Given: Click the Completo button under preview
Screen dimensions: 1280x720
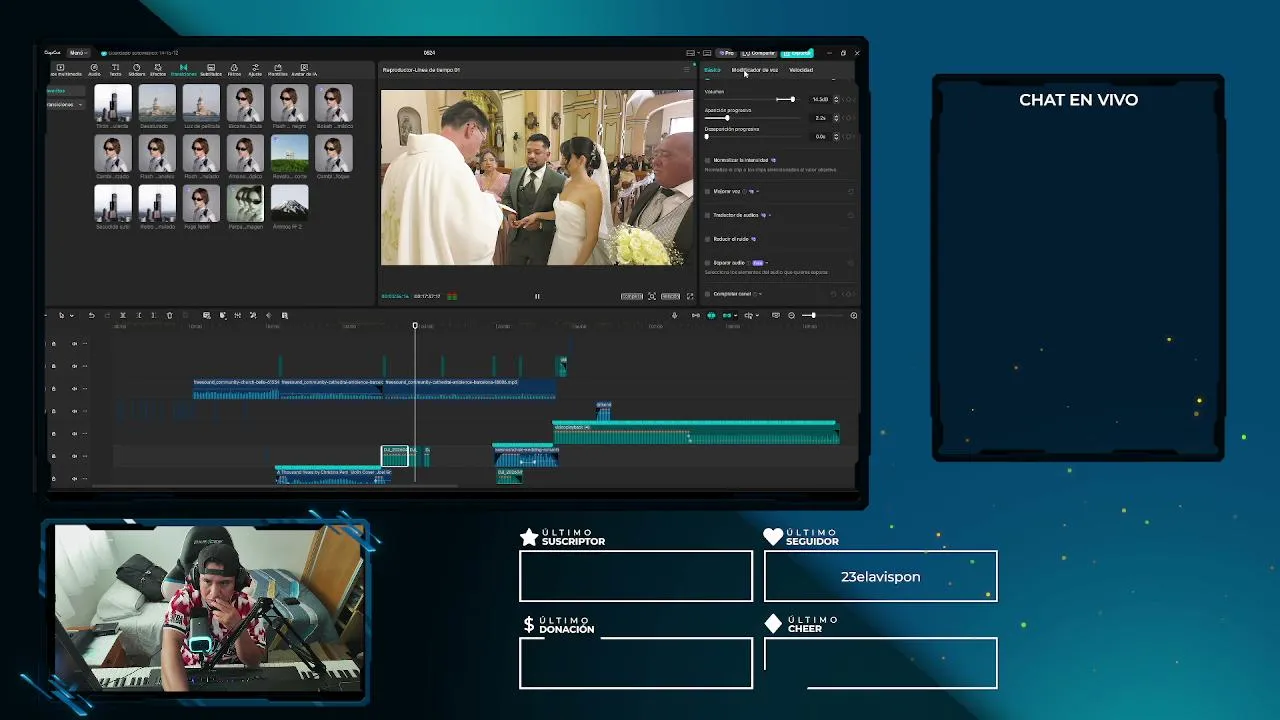Looking at the screenshot, I should click(x=632, y=296).
